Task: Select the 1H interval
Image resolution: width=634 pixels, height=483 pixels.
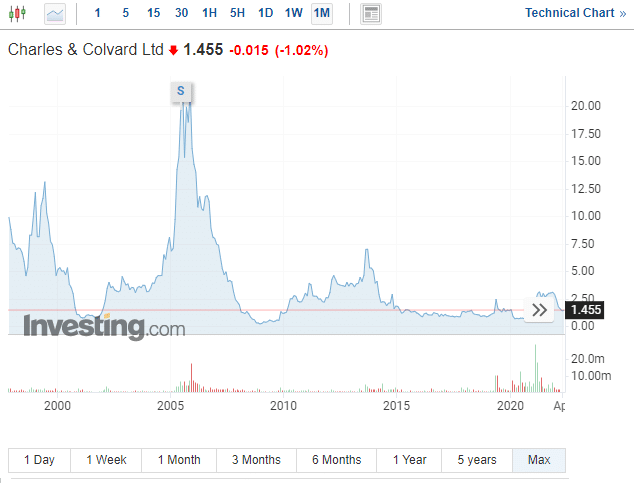Action: (x=209, y=13)
